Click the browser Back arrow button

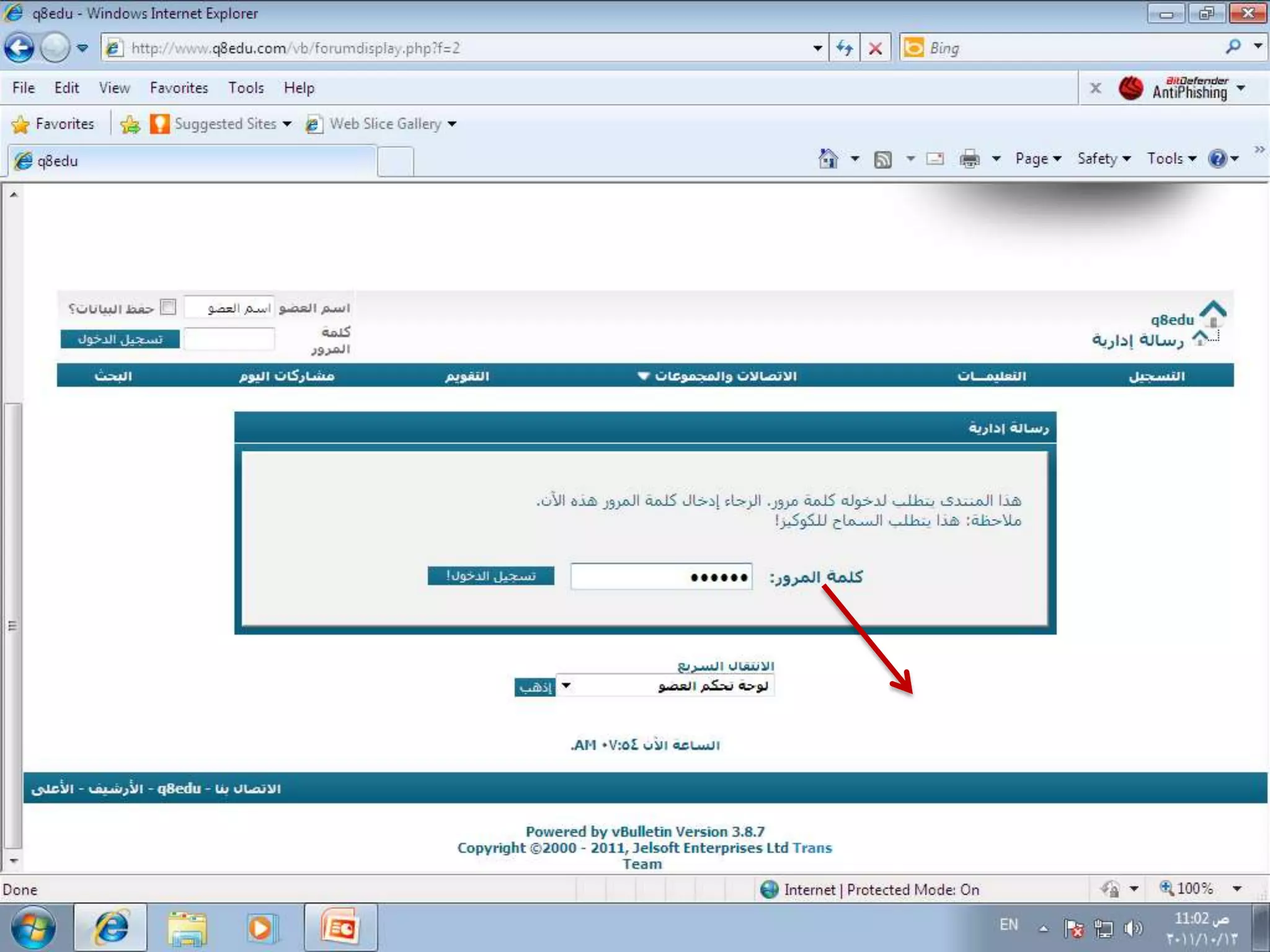point(19,48)
